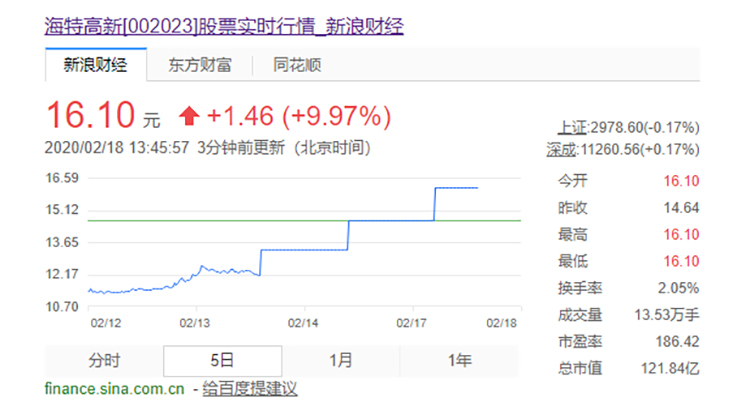Click the 最低 label
Image resolution: width=750 pixels, height=410 pixels.
(573, 261)
